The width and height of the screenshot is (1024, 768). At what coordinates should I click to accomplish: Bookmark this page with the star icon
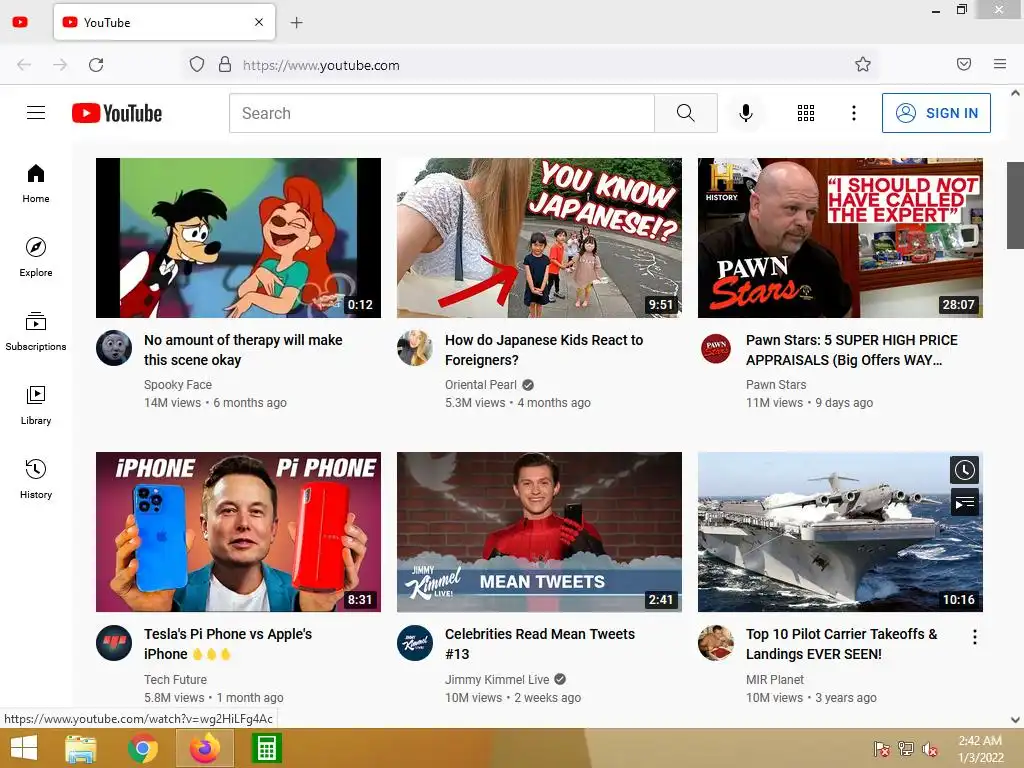(x=863, y=64)
